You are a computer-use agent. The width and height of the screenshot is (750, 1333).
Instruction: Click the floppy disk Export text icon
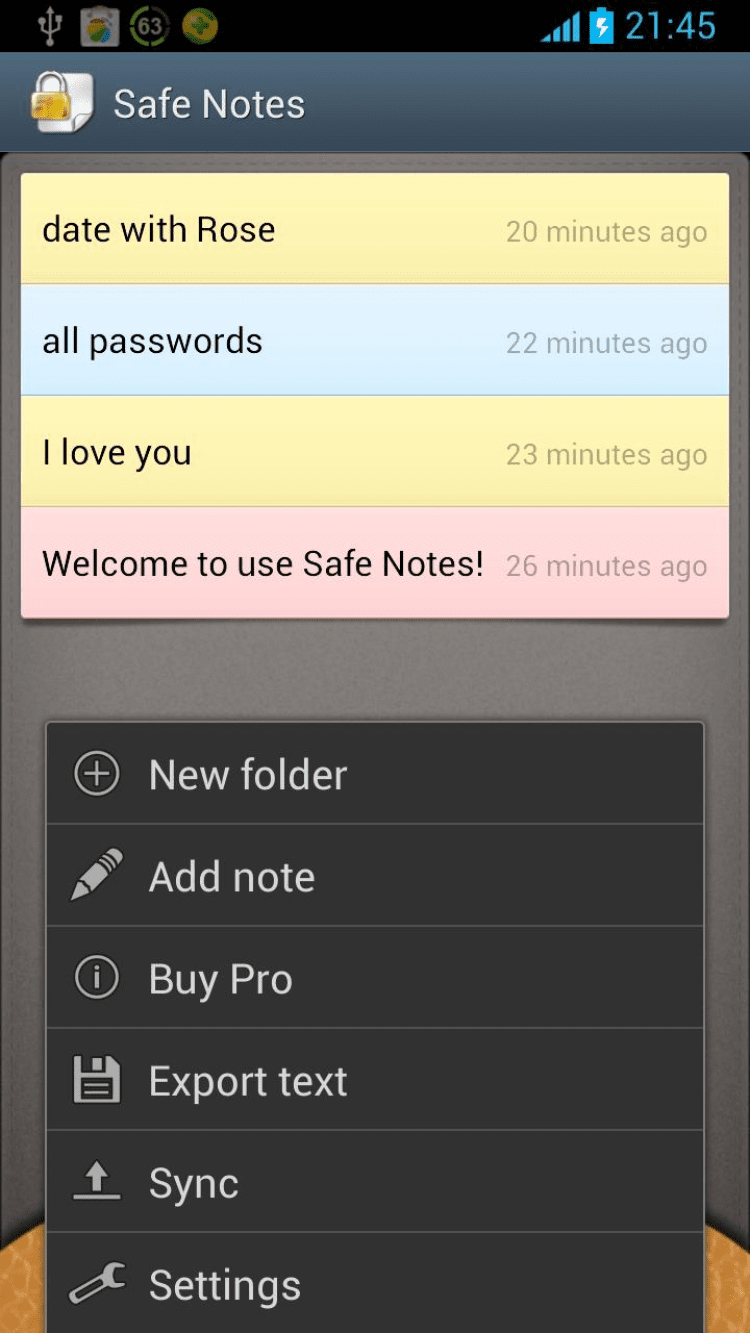click(x=97, y=1080)
